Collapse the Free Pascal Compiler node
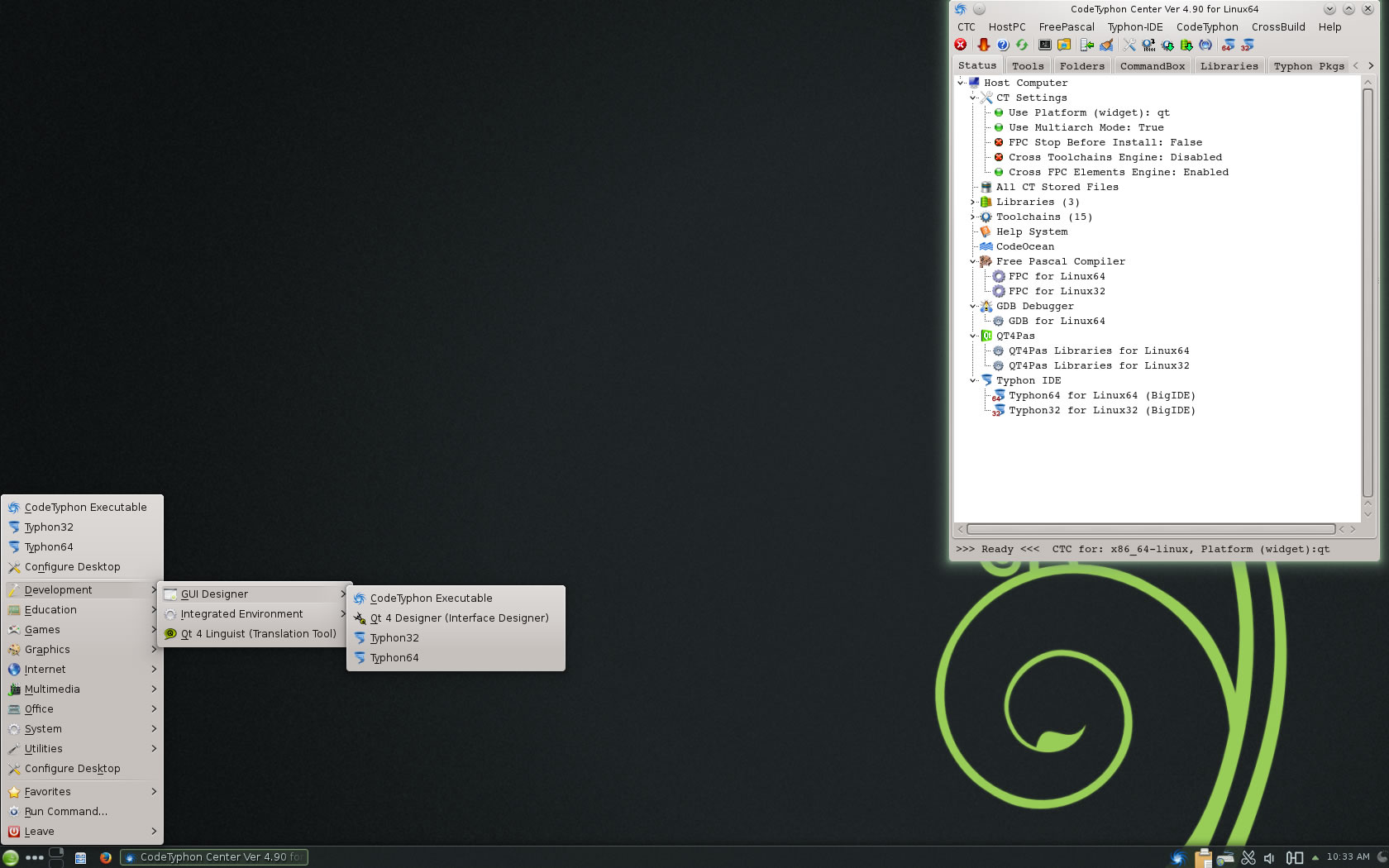 (973, 261)
